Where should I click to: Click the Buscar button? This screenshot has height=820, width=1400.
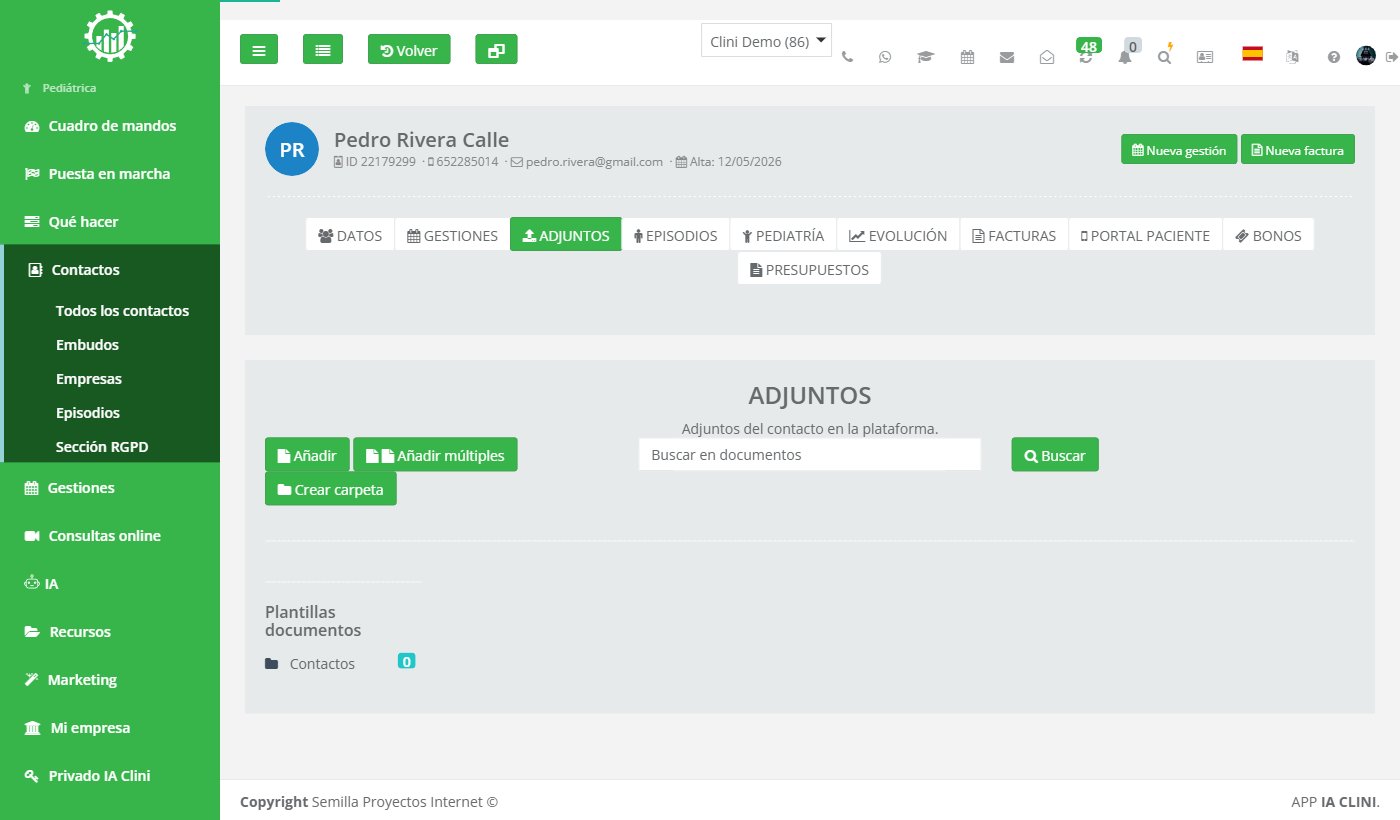coord(1055,454)
